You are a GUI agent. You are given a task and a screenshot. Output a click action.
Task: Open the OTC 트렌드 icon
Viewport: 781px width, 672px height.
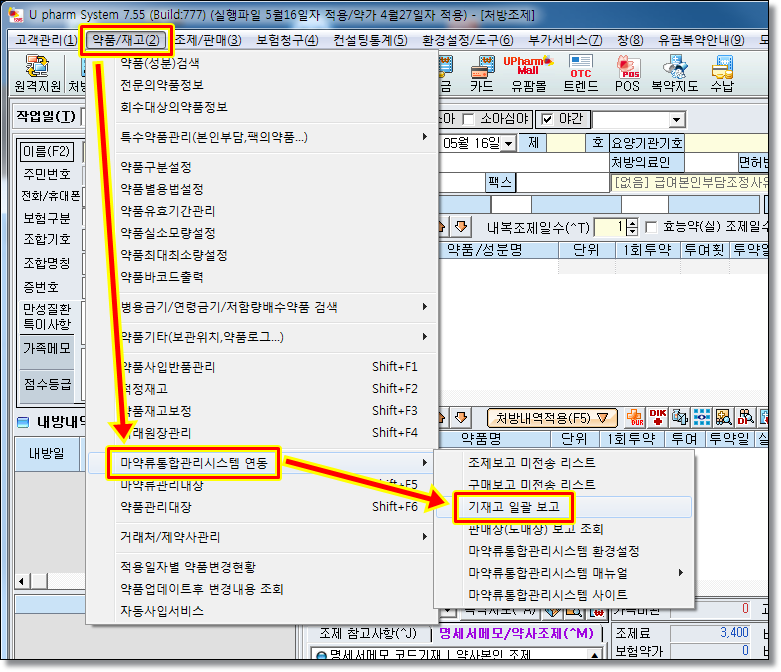[580, 75]
